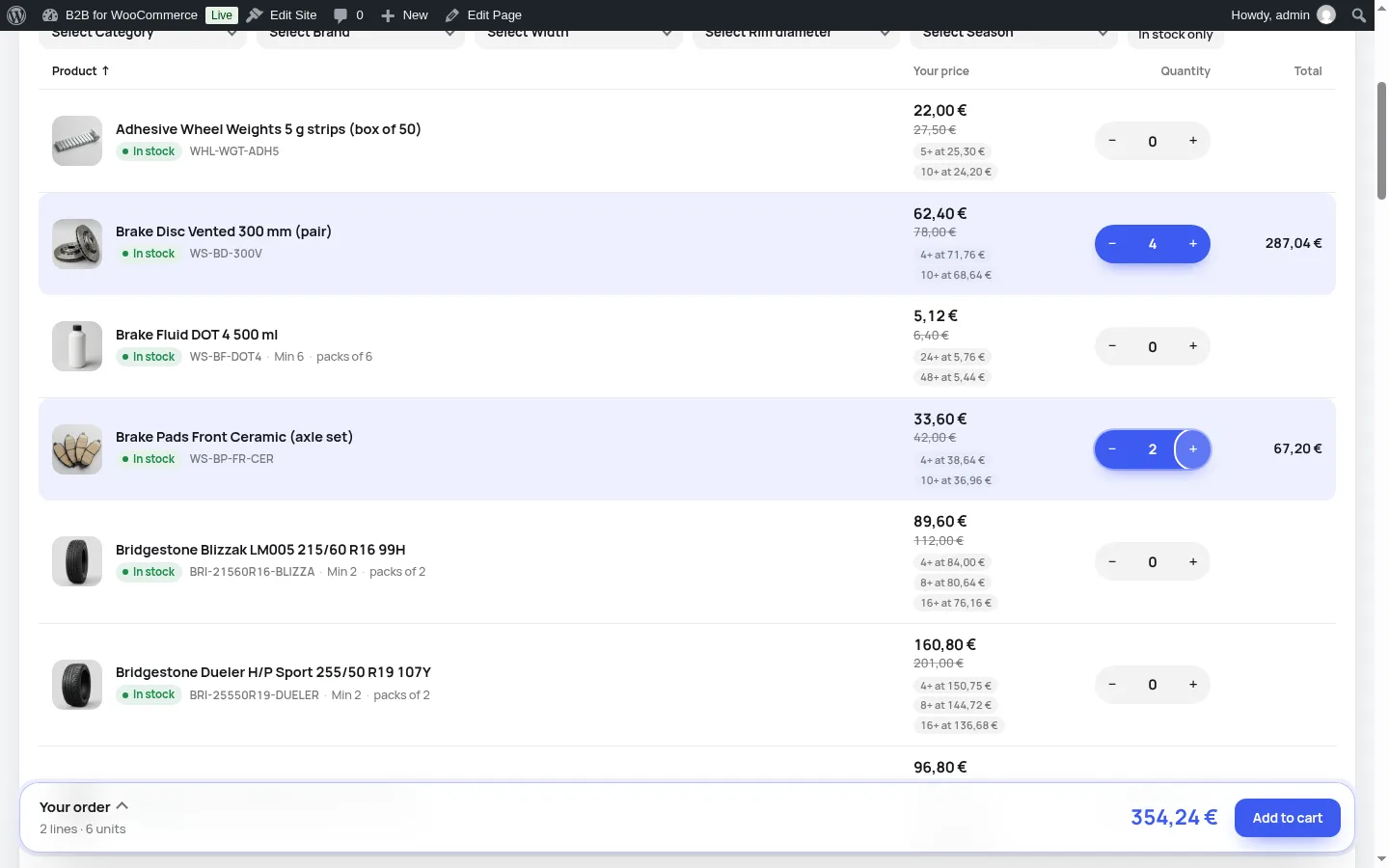
Task: Decrease quantity of Brake Disc Vented
Action: point(1112,244)
